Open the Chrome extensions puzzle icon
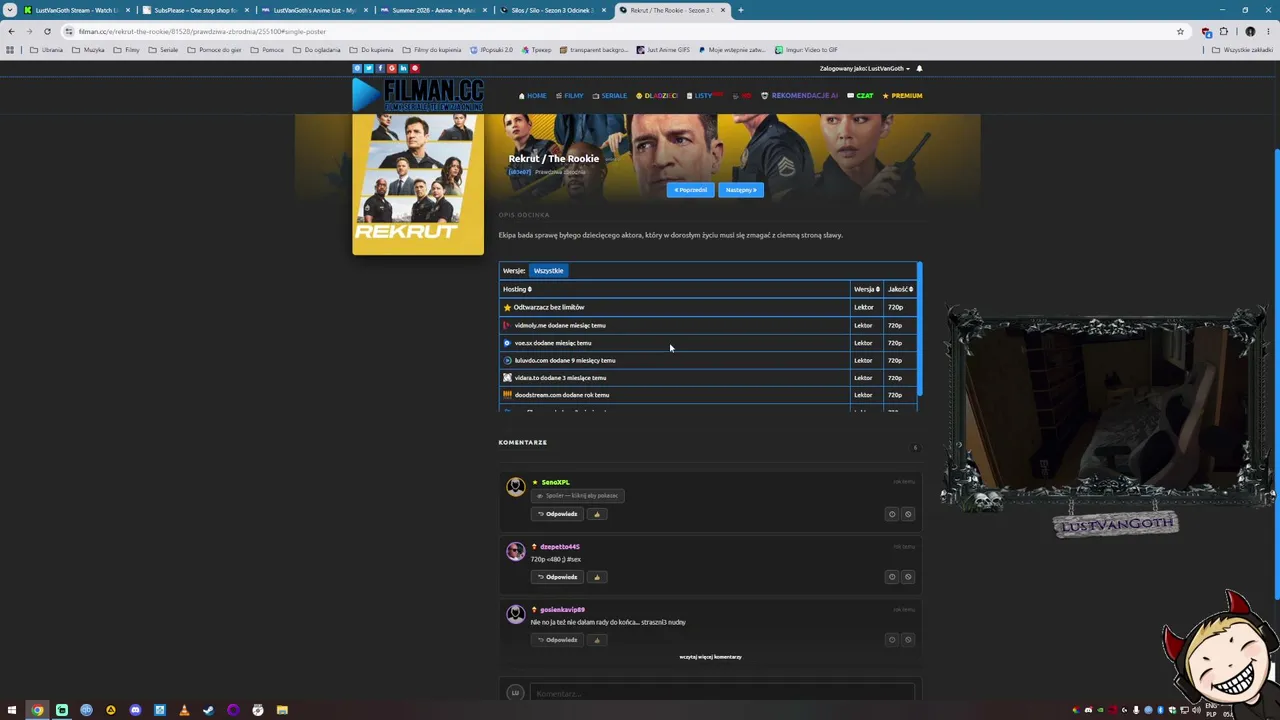 click(x=1223, y=31)
